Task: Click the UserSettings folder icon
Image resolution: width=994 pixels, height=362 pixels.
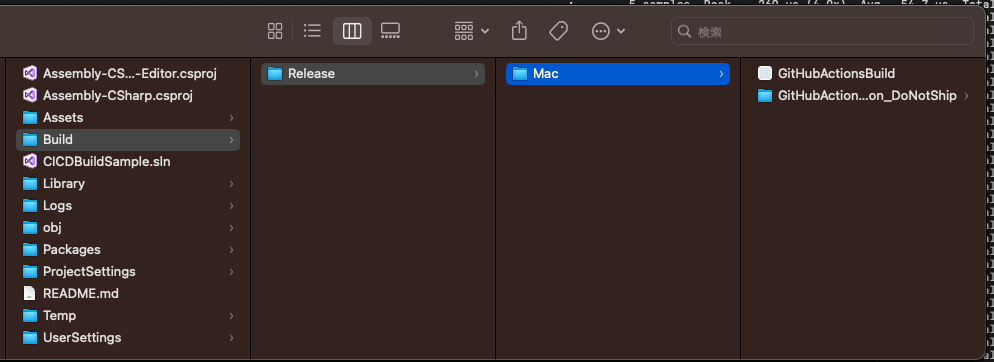Action: click(30, 338)
